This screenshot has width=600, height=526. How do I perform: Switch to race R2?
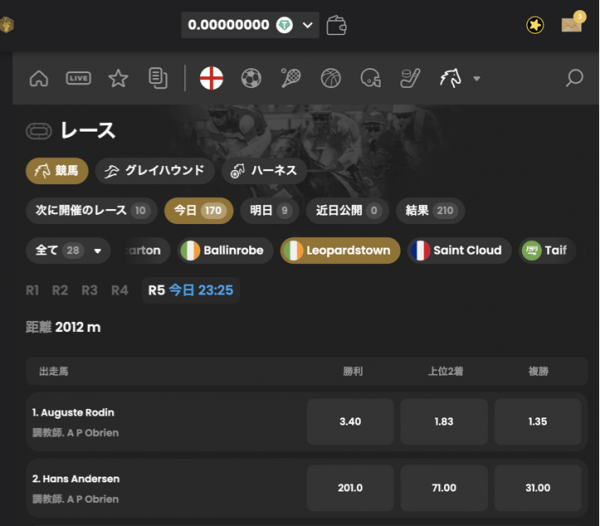(x=60, y=290)
